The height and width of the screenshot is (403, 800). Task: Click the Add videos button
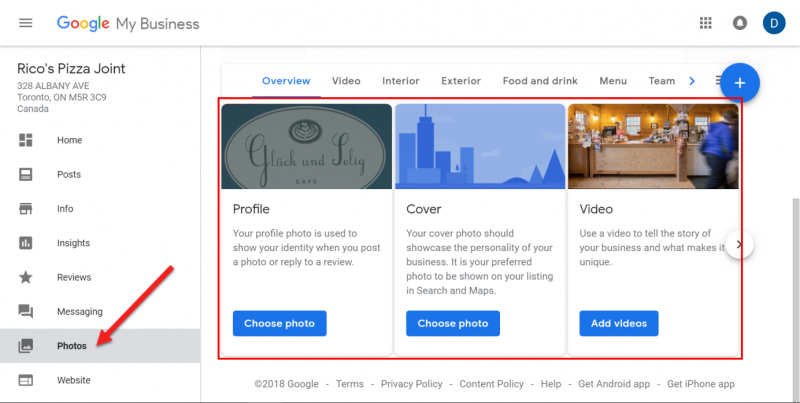(x=619, y=323)
